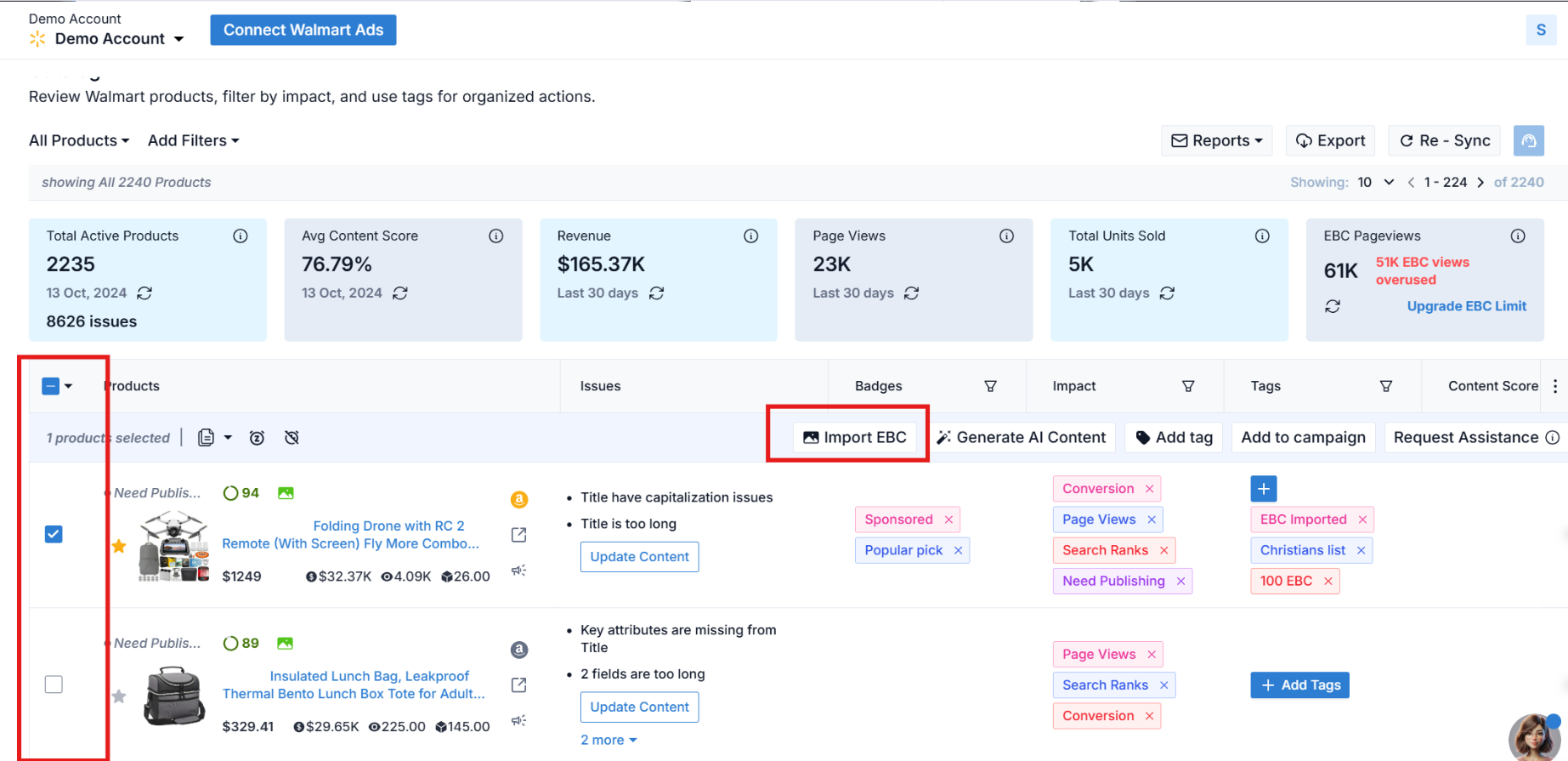Click info icon on Revenue card
Screen dimensions: 1568x761
[751, 236]
